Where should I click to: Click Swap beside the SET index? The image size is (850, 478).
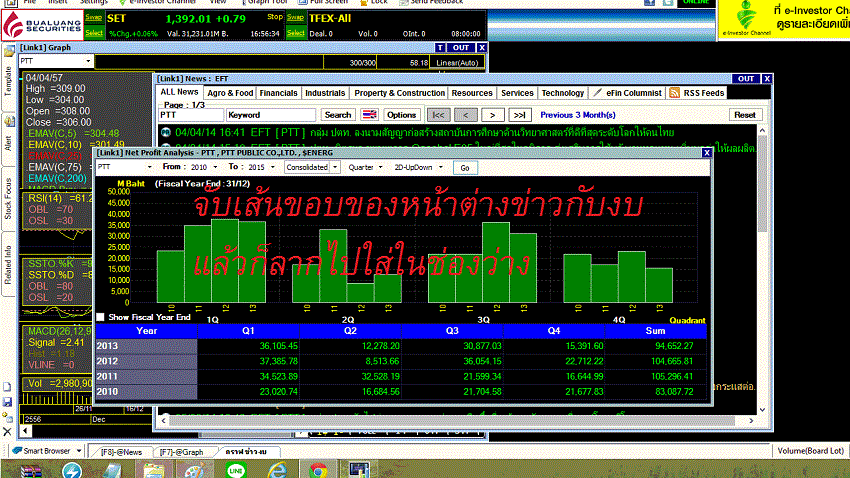coord(94,18)
